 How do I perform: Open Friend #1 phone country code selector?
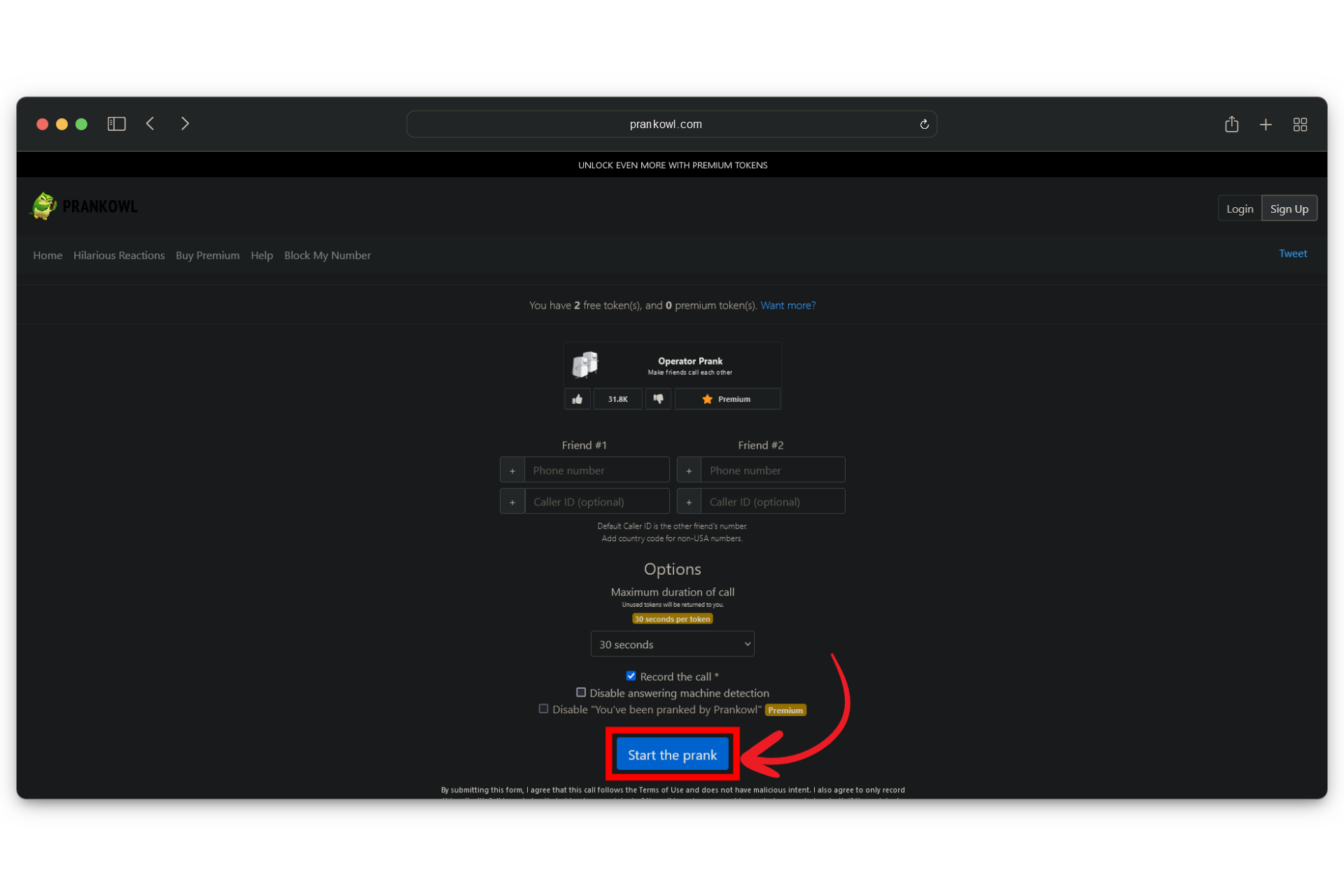512,470
